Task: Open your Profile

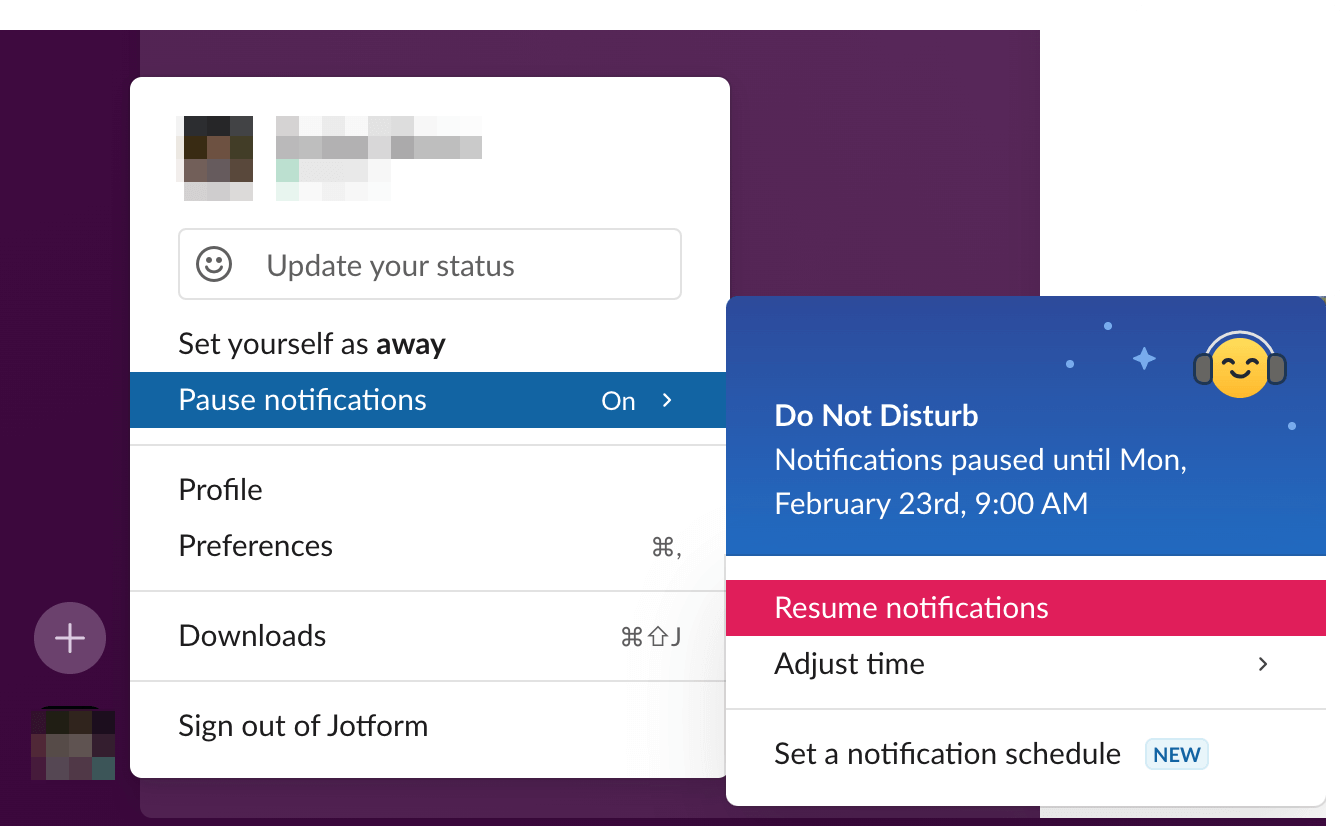Action: [220, 489]
